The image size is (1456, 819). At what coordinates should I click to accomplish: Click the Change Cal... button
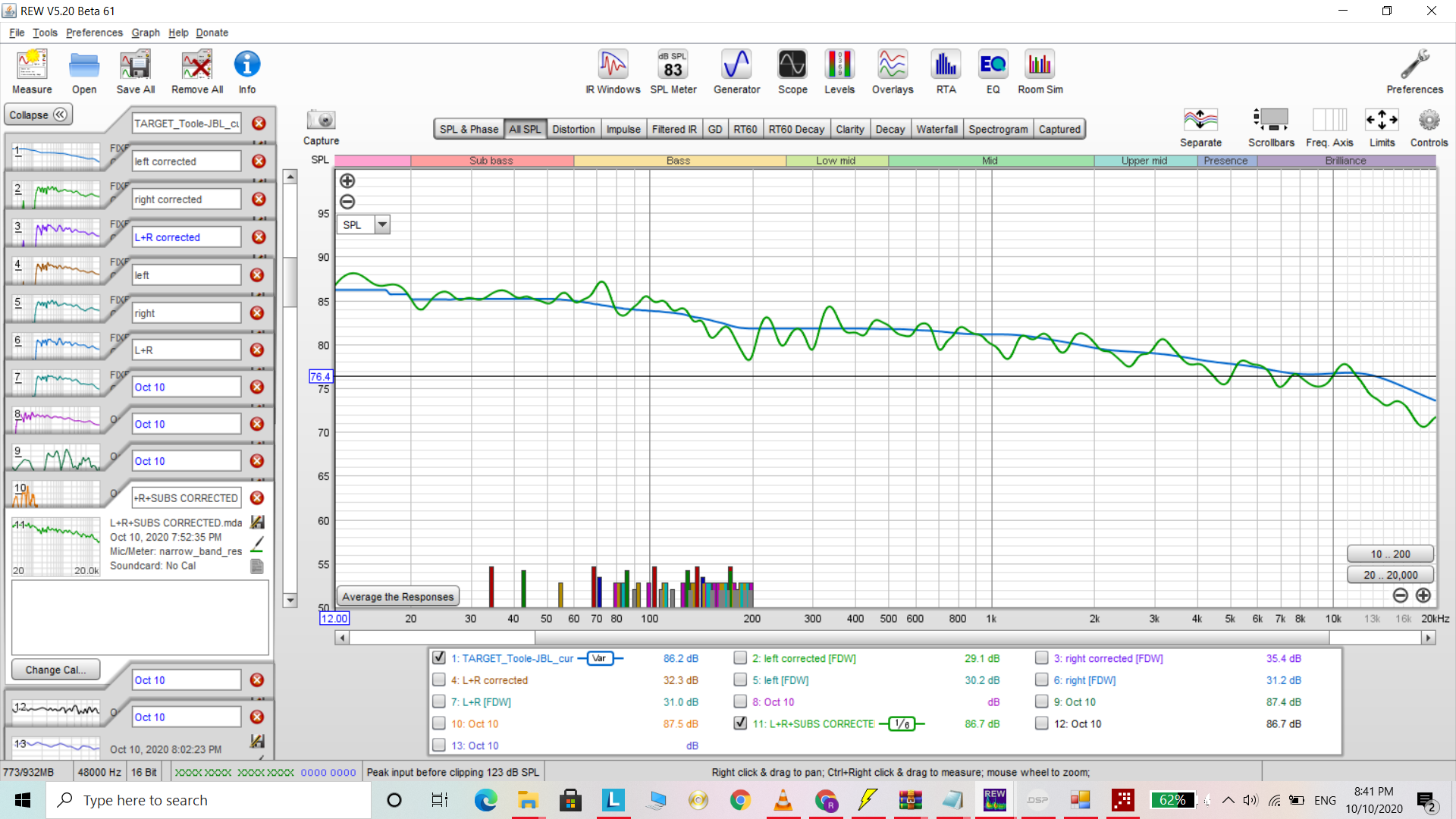(55, 670)
